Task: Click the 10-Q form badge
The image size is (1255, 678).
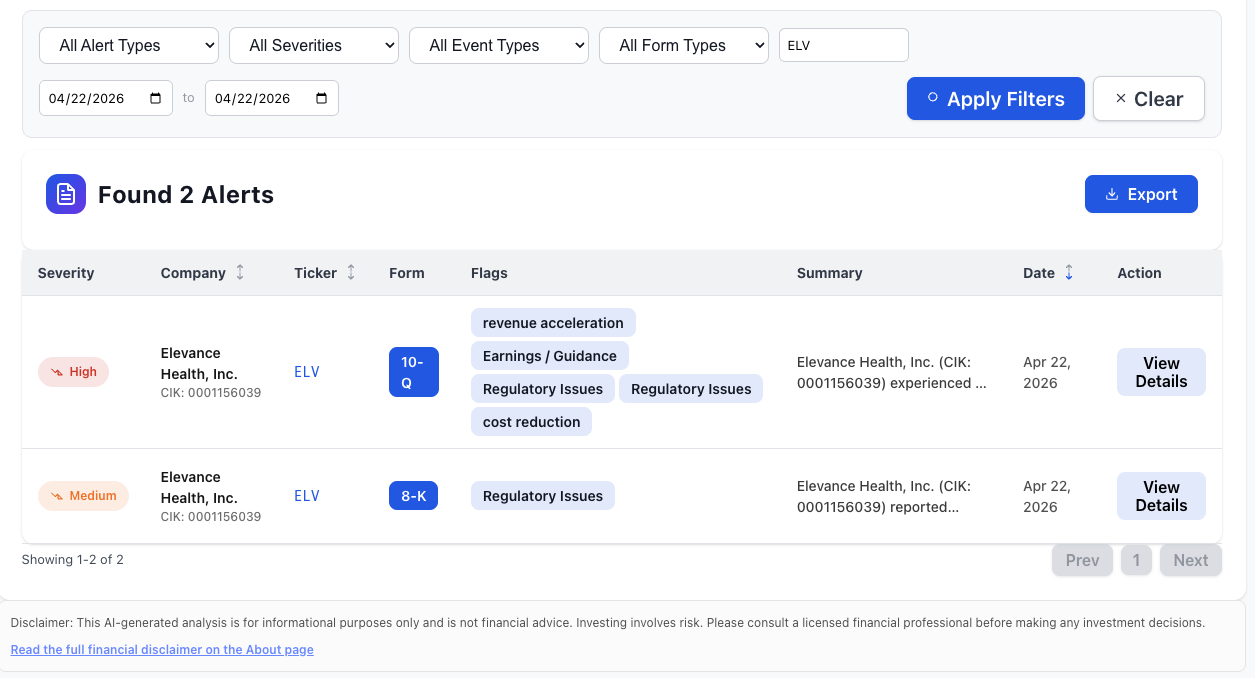Action: [413, 371]
